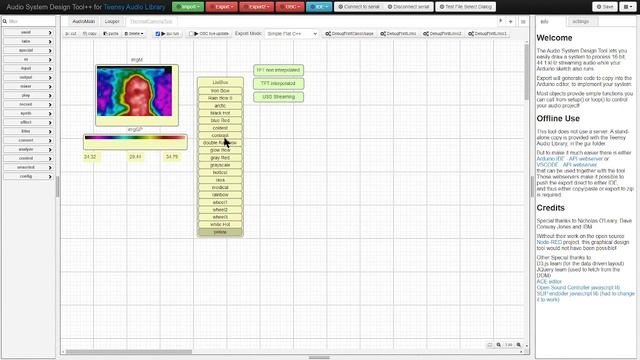Screen dimensions: 640x360
Task: Open the OSC dropdown menu
Action: [290, 7]
